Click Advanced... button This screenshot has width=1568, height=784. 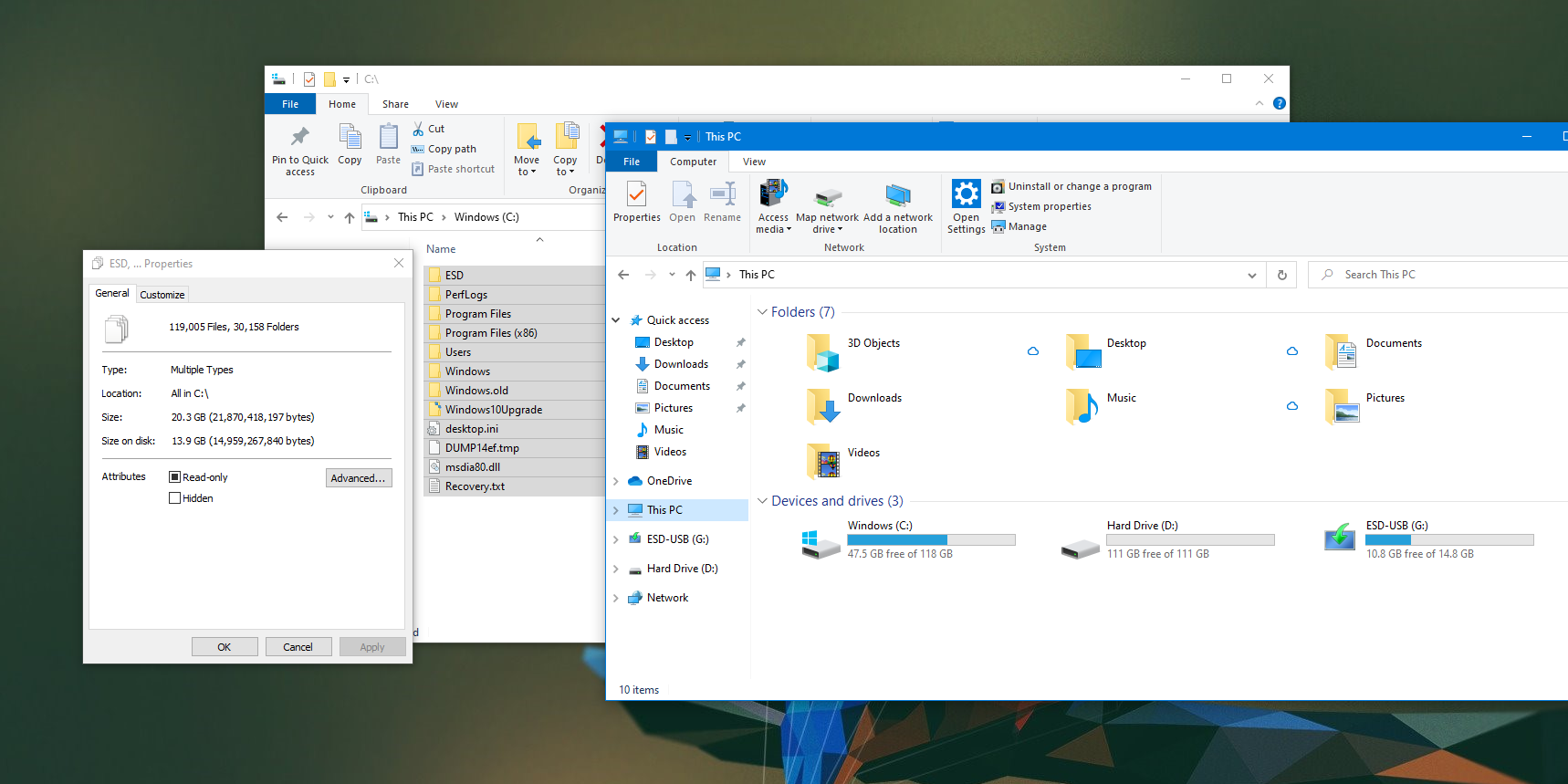[359, 478]
